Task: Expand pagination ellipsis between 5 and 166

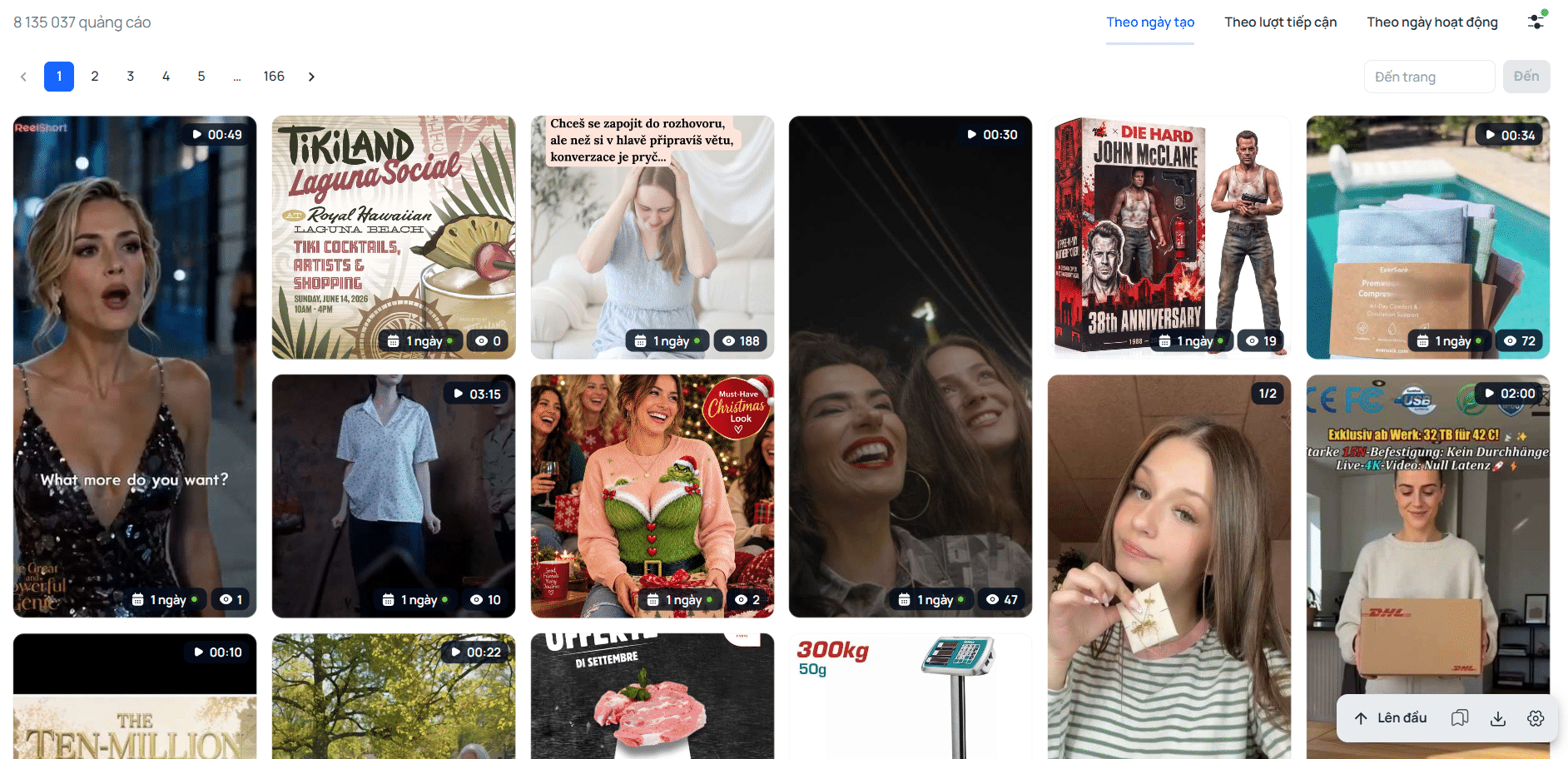Action: [x=237, y=77]
